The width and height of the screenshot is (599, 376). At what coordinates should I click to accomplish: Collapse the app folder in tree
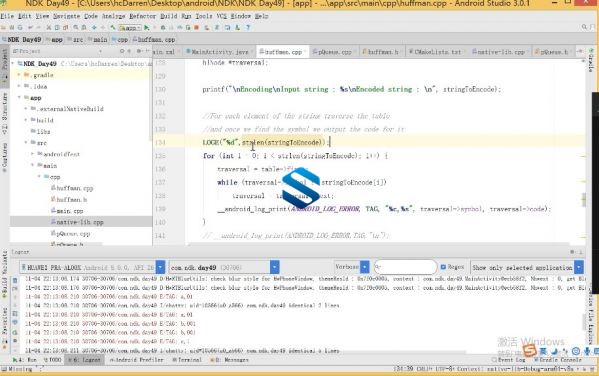pyautogui.click(x=19, y=98)
